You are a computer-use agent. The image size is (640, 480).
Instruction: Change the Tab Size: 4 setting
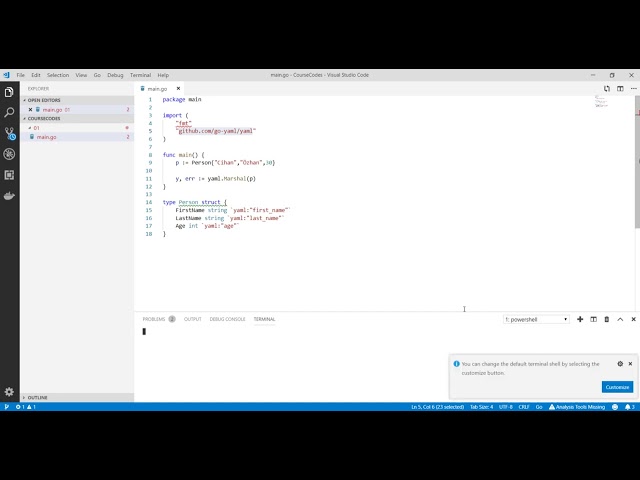coord(482,407)
